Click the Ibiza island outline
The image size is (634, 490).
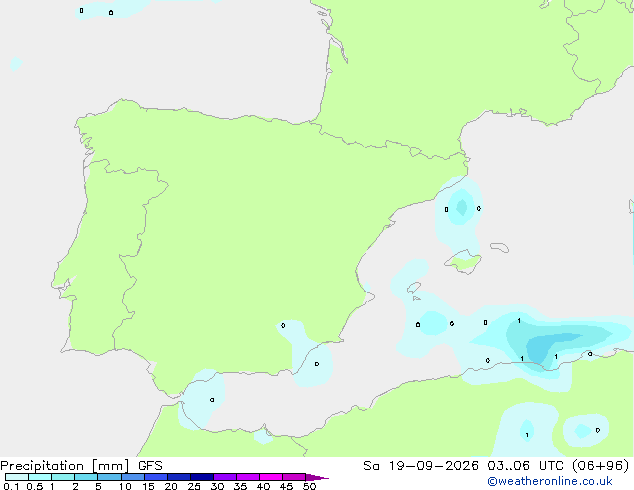pos(414,288)
